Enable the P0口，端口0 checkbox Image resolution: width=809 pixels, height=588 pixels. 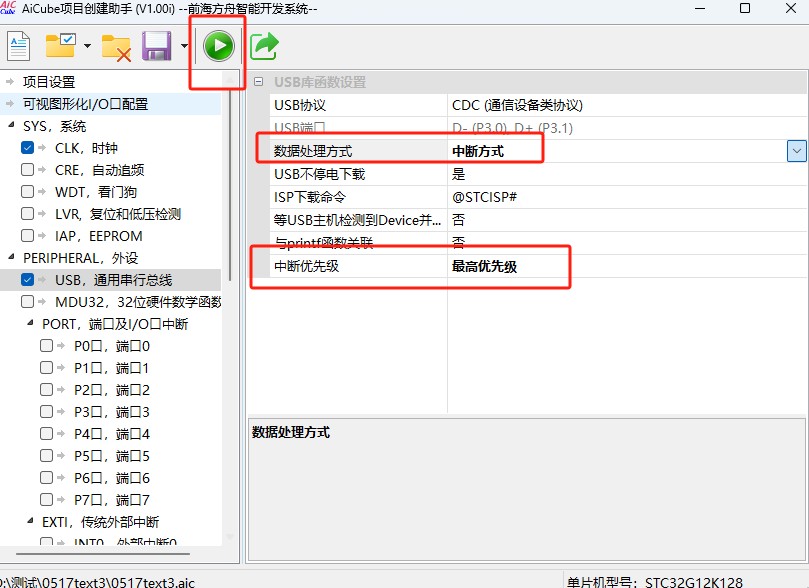click(46, 346)
